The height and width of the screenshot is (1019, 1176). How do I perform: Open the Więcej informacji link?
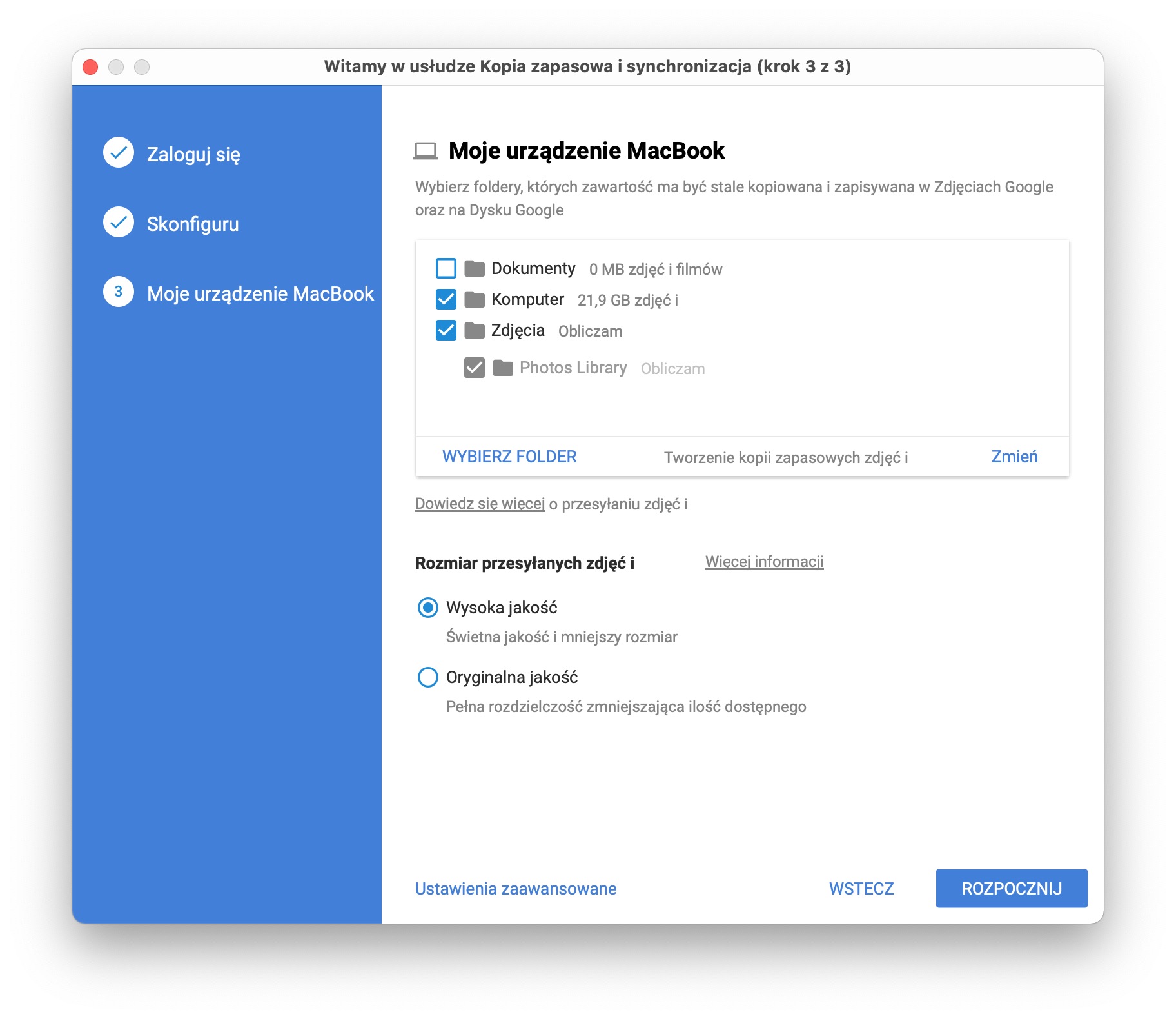point(764,561)
